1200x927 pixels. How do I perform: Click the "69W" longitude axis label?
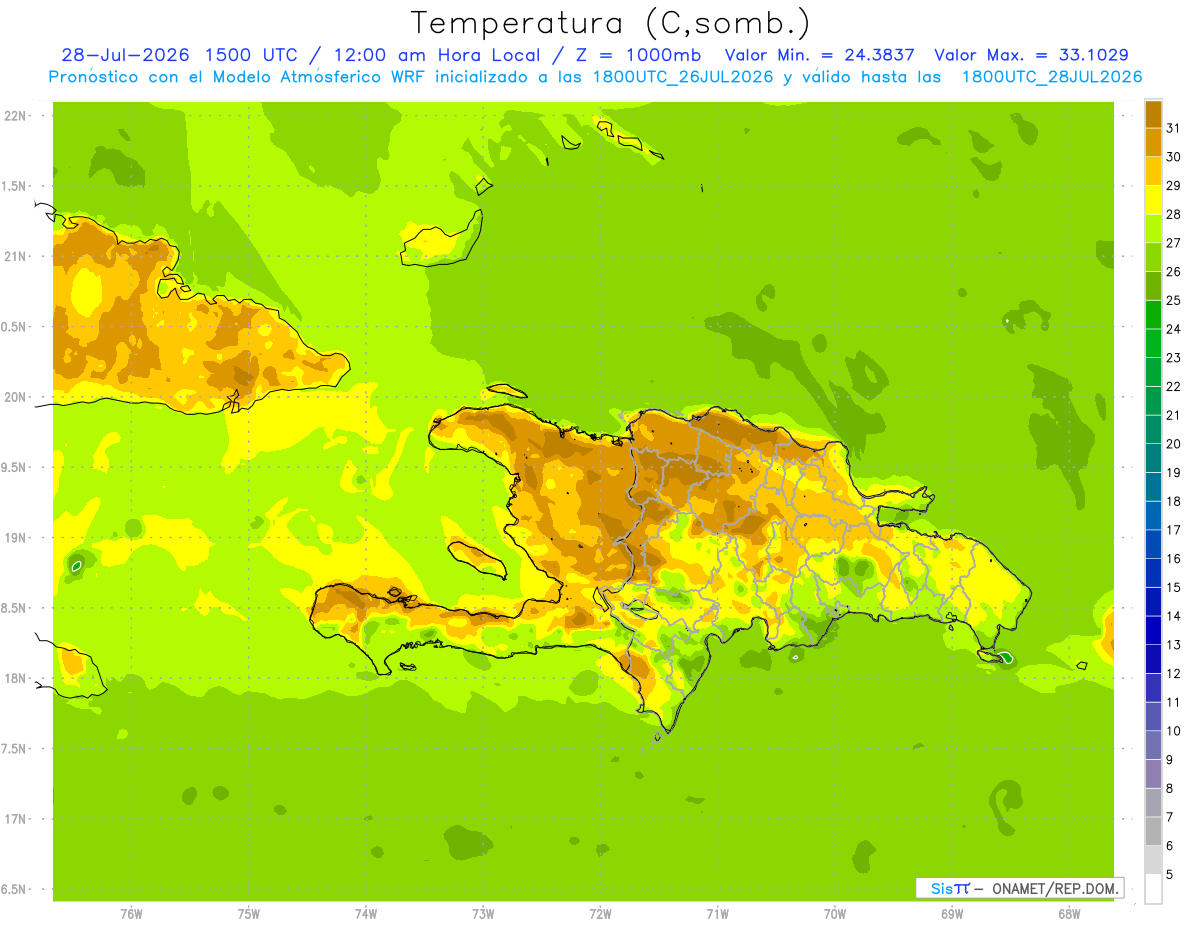pyautogui.click(x=952, y=914)
